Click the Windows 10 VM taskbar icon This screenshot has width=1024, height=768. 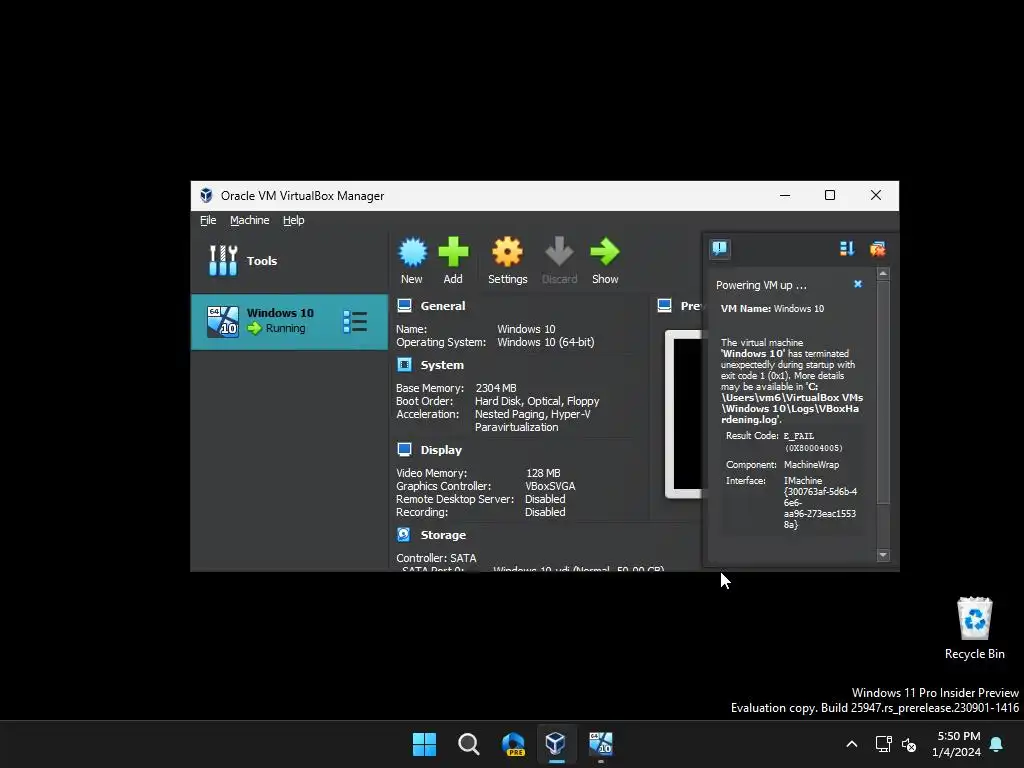[601, 744]
